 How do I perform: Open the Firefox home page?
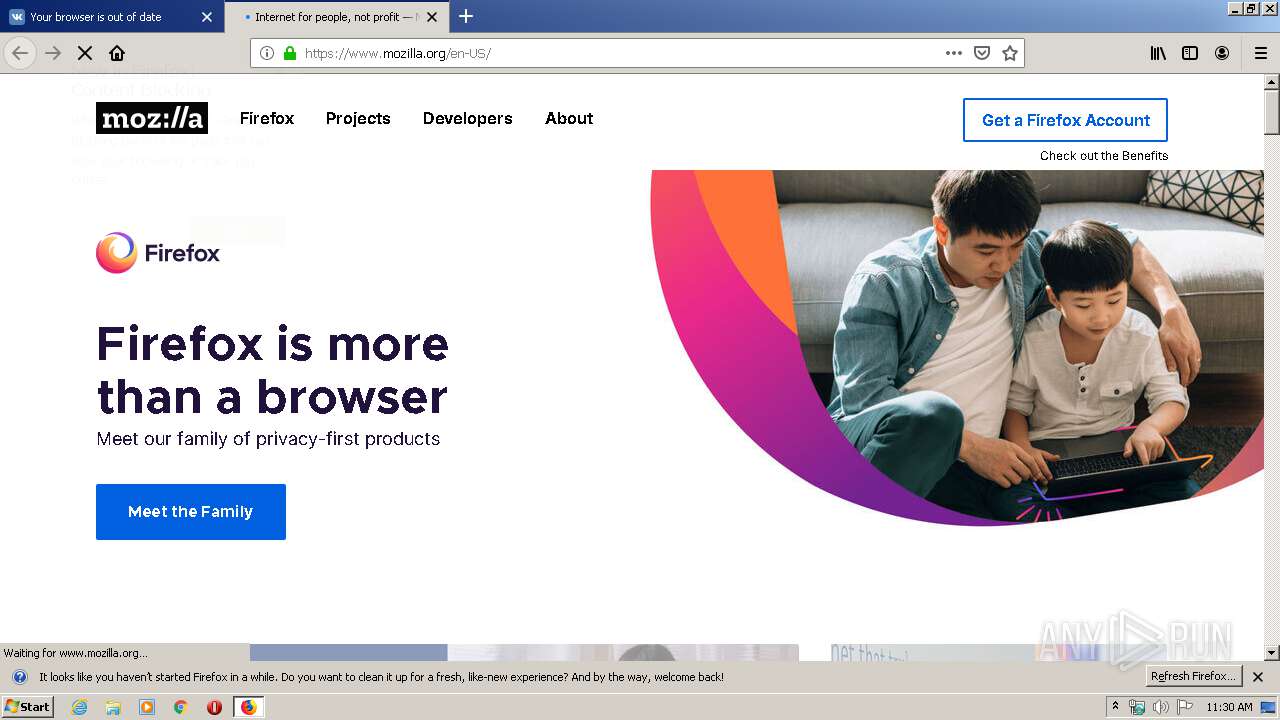click(x=117, y=53)
